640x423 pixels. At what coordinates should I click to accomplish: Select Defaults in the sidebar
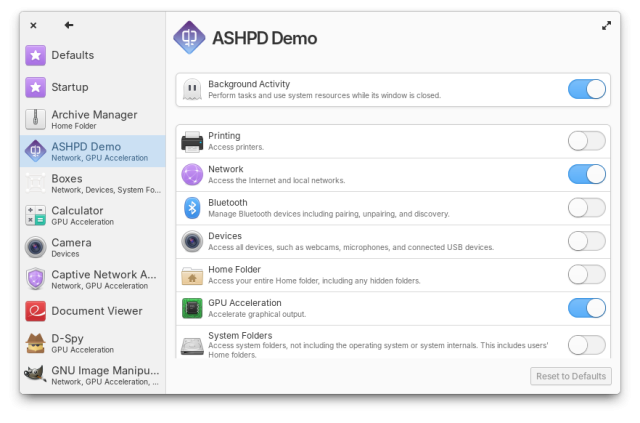[x=93, y=55]
